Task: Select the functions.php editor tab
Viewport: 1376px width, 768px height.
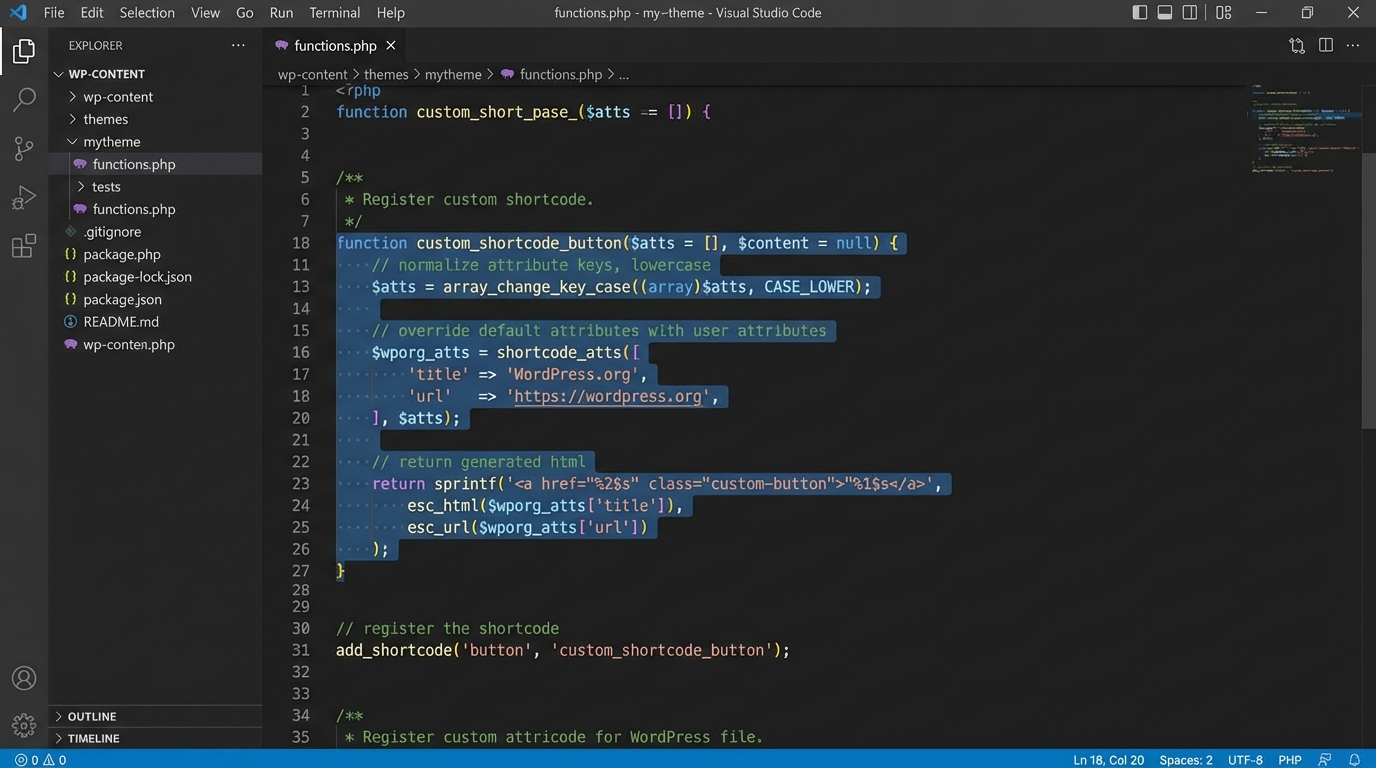Action: [334, 45]
